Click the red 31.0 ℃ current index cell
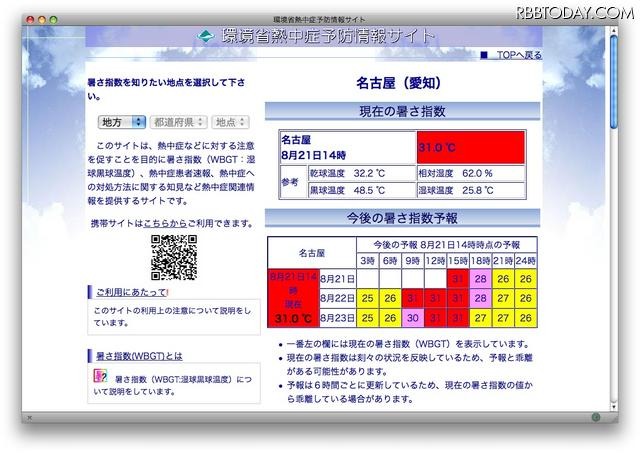The height and width of the screenshot is (453, 640). click(471, 147)
